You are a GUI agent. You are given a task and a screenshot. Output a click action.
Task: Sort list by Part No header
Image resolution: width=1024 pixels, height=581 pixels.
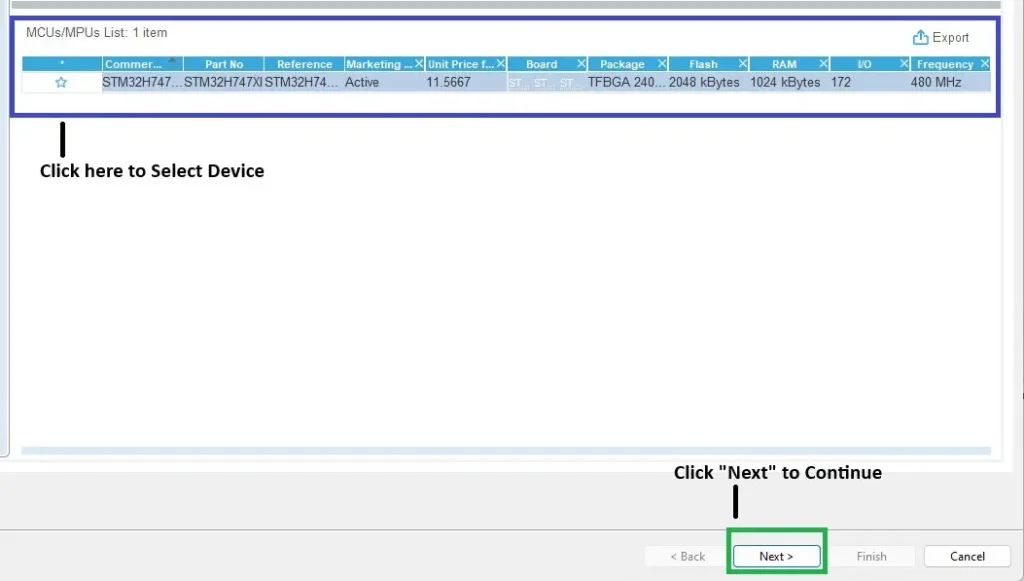pyautogui.click(x=224, y=64)
